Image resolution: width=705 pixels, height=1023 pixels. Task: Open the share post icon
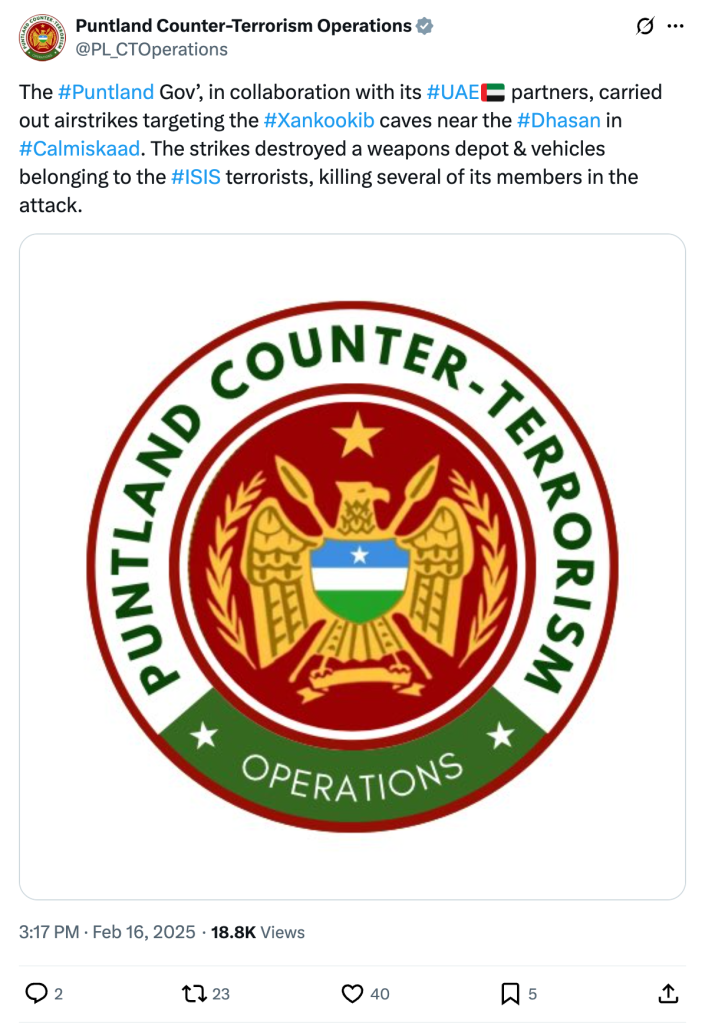(x=669, y=993)
